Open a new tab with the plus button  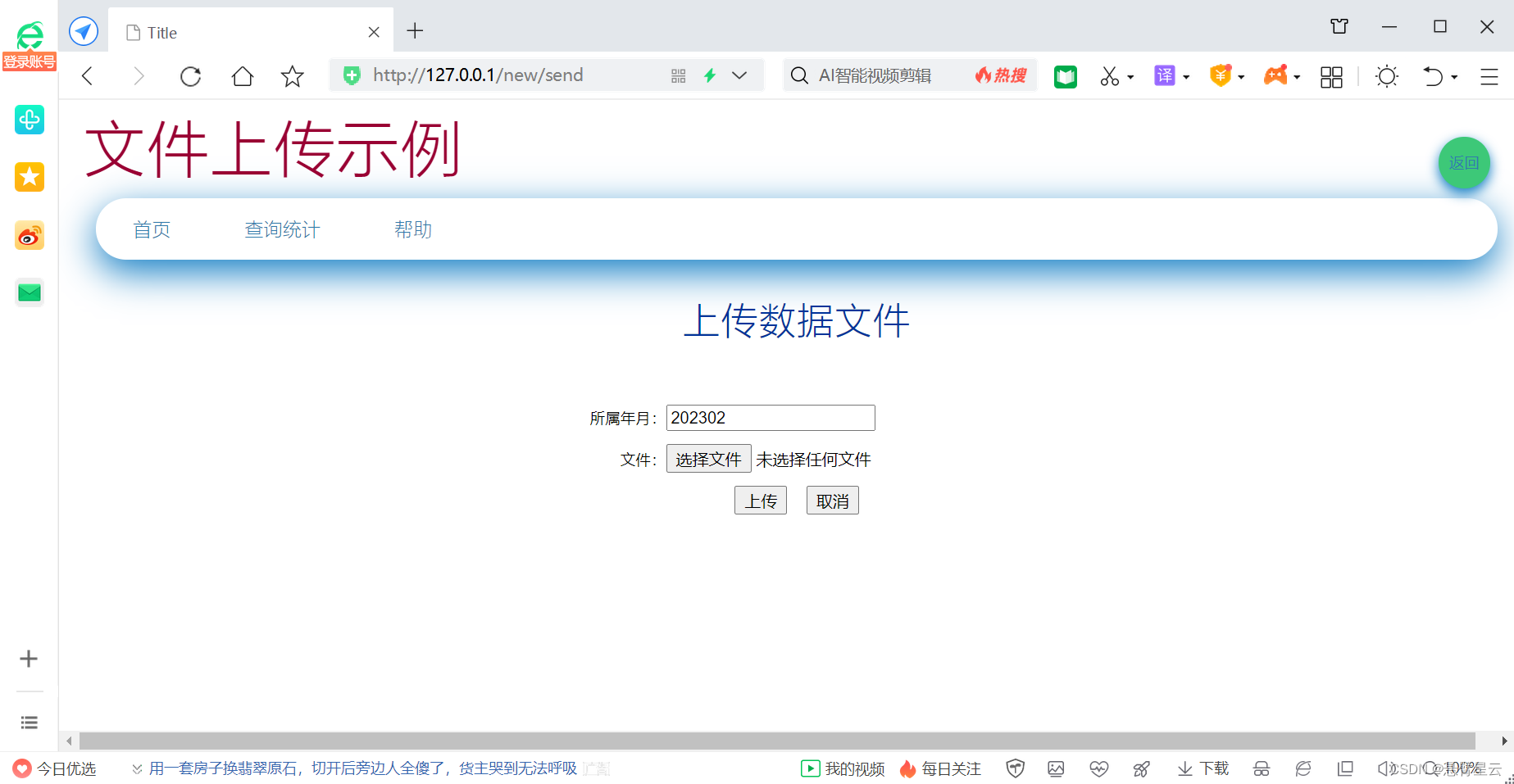click(x=415, y=31)
